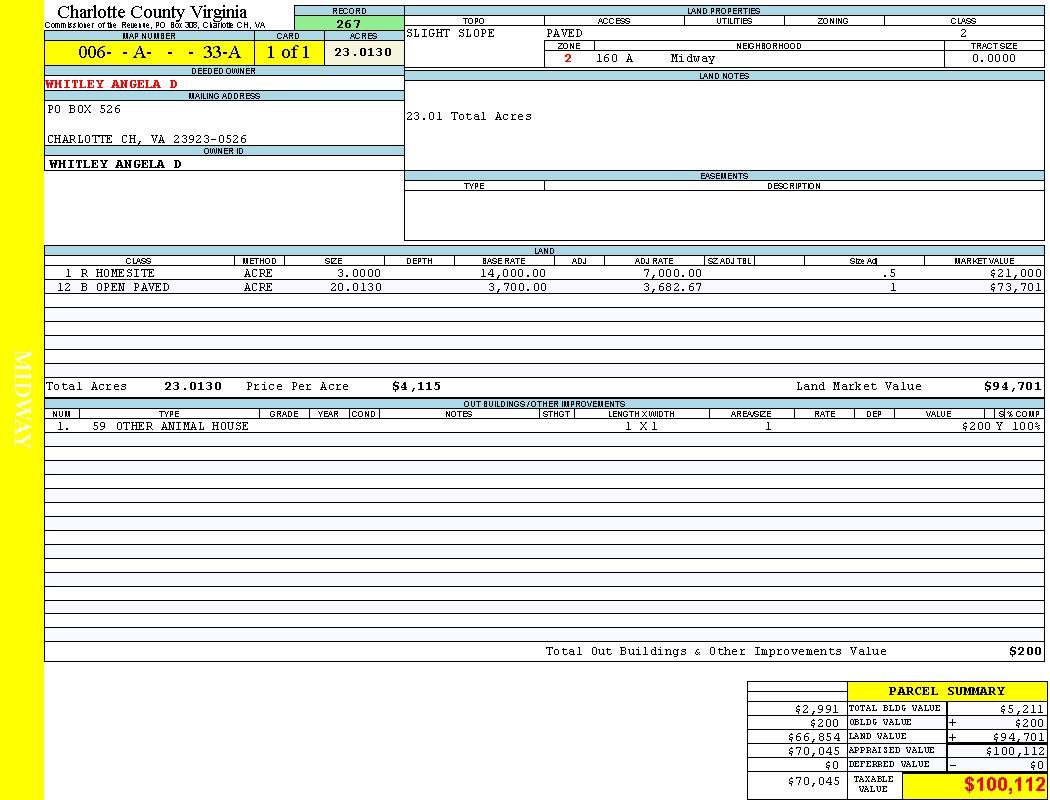The image size is (1050, 800).
Task: Click the yellow PARCEL SUMMARY header
Action: click(946, 691)
